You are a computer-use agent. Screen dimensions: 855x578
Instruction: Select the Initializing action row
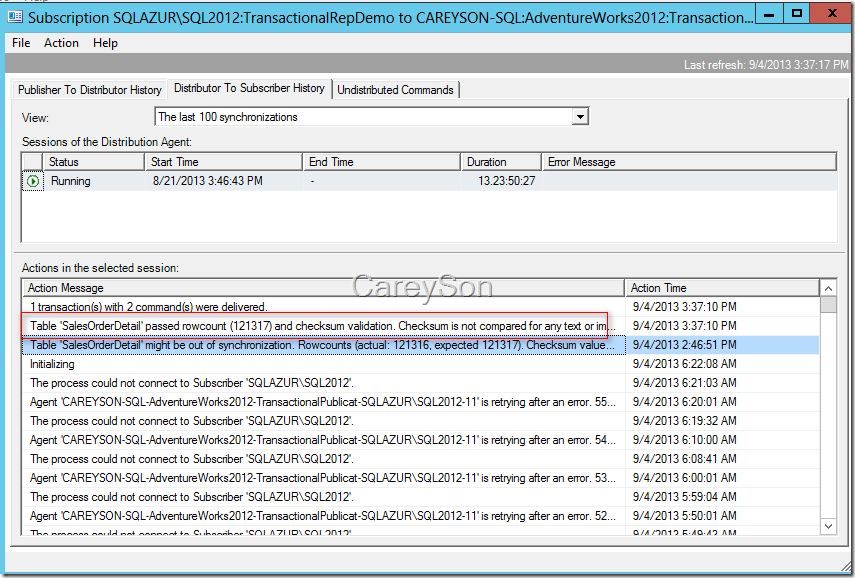tap(421, 364)
